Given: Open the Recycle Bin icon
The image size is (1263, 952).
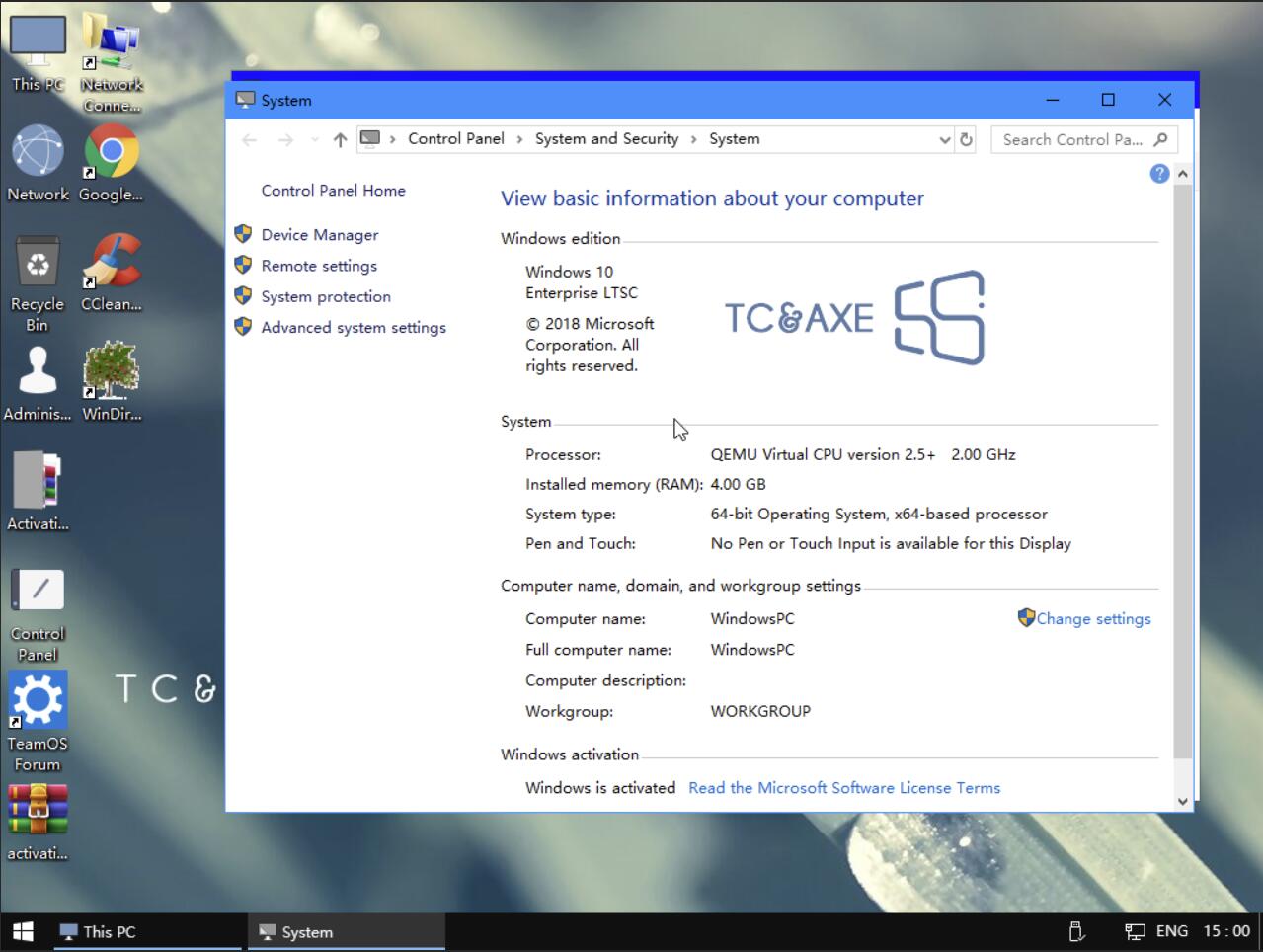Looking at the screenshot, I should coord(38,265).
